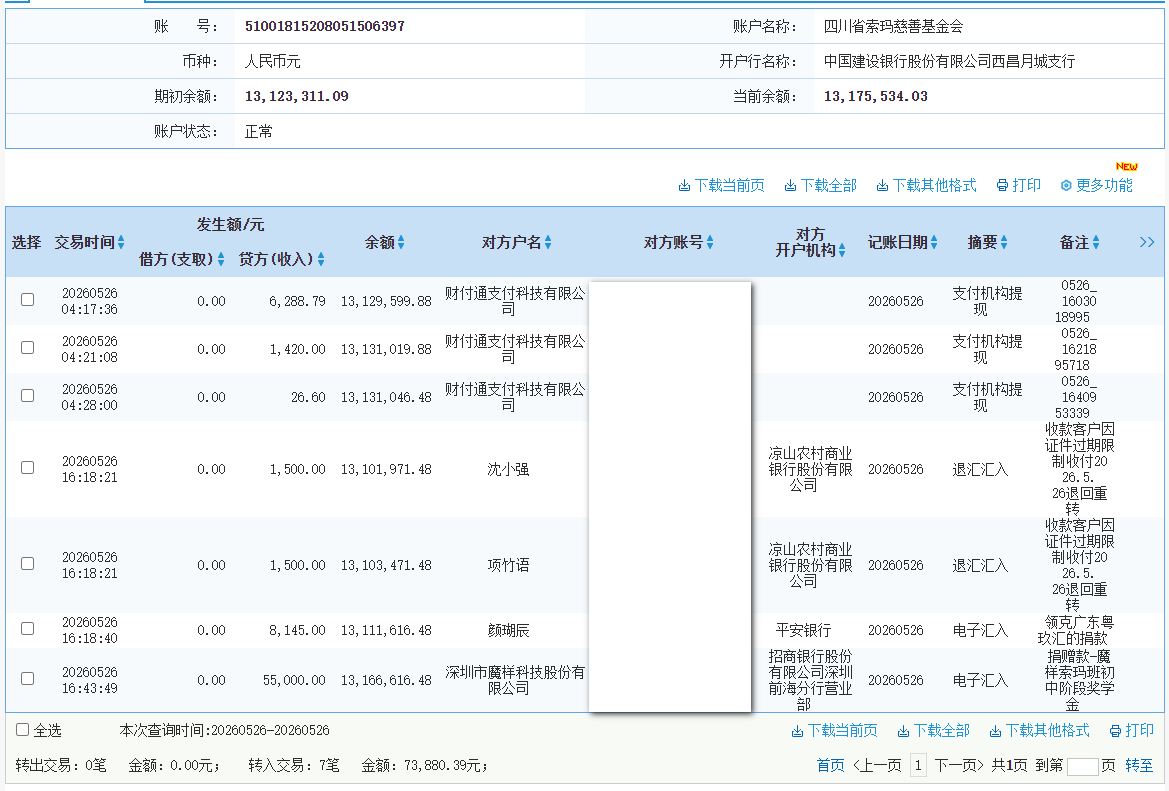The image size is (1169, 791).
Task: Click 深圳市魔样科技股份有限公司 cell
Action: click(515, 680)
